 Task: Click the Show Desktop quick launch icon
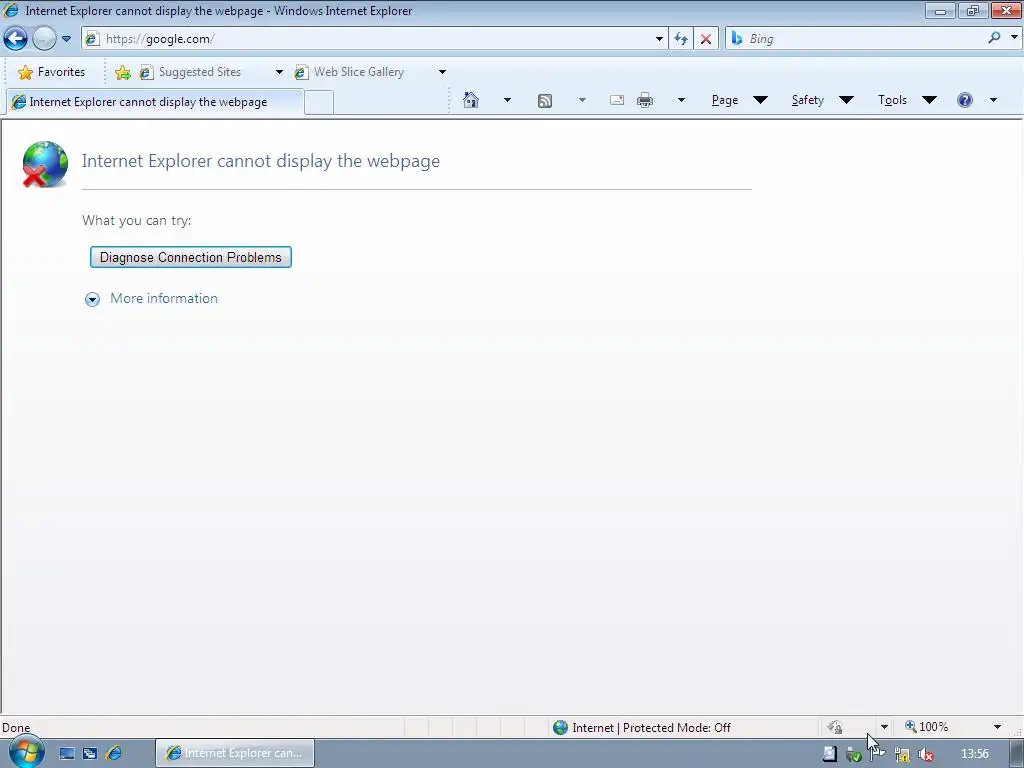67,754
